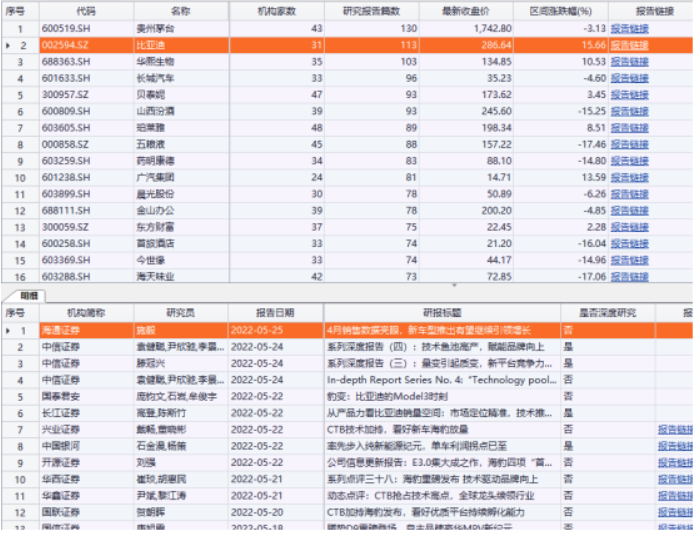Sort detail table by 是否深度研究 header
This screenshot has width=696, height=535.
coord(608,313)
